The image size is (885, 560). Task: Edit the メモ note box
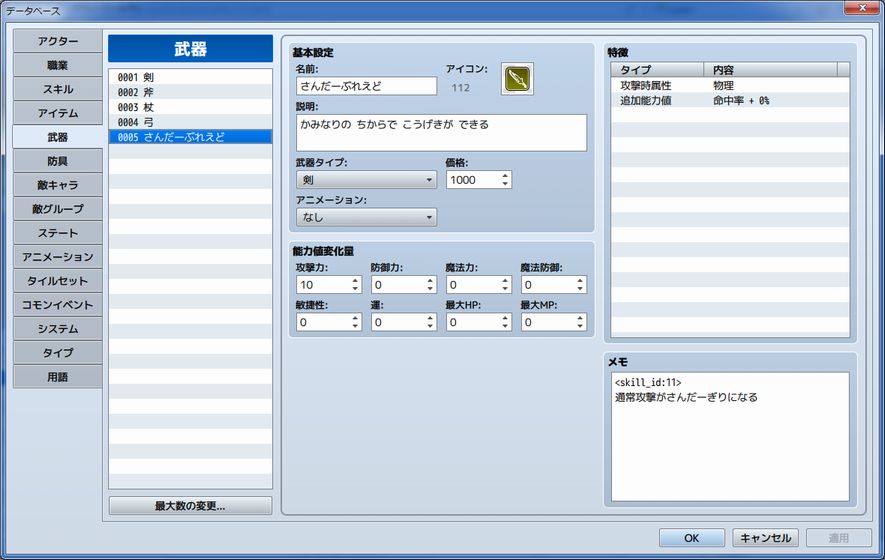pyautogui.click(x=730, y=436)
